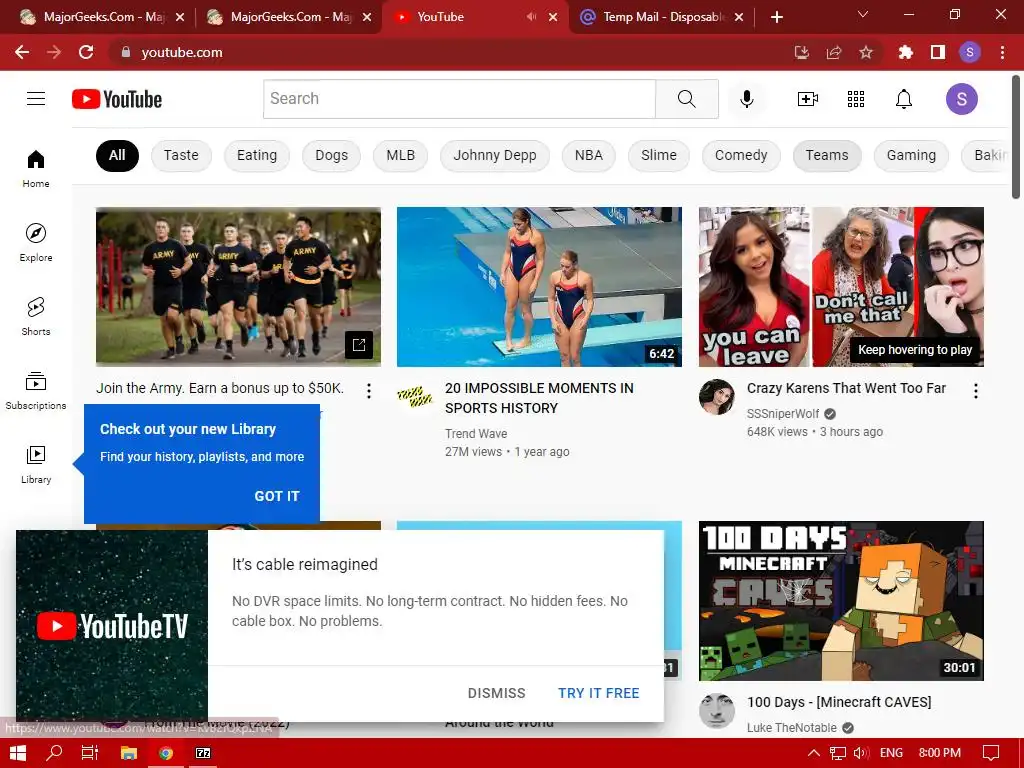Image resolution: width=1024 pixels, height=768 pixels.
Task: Select the MLB filter chip
Action: tap(400, 155)
